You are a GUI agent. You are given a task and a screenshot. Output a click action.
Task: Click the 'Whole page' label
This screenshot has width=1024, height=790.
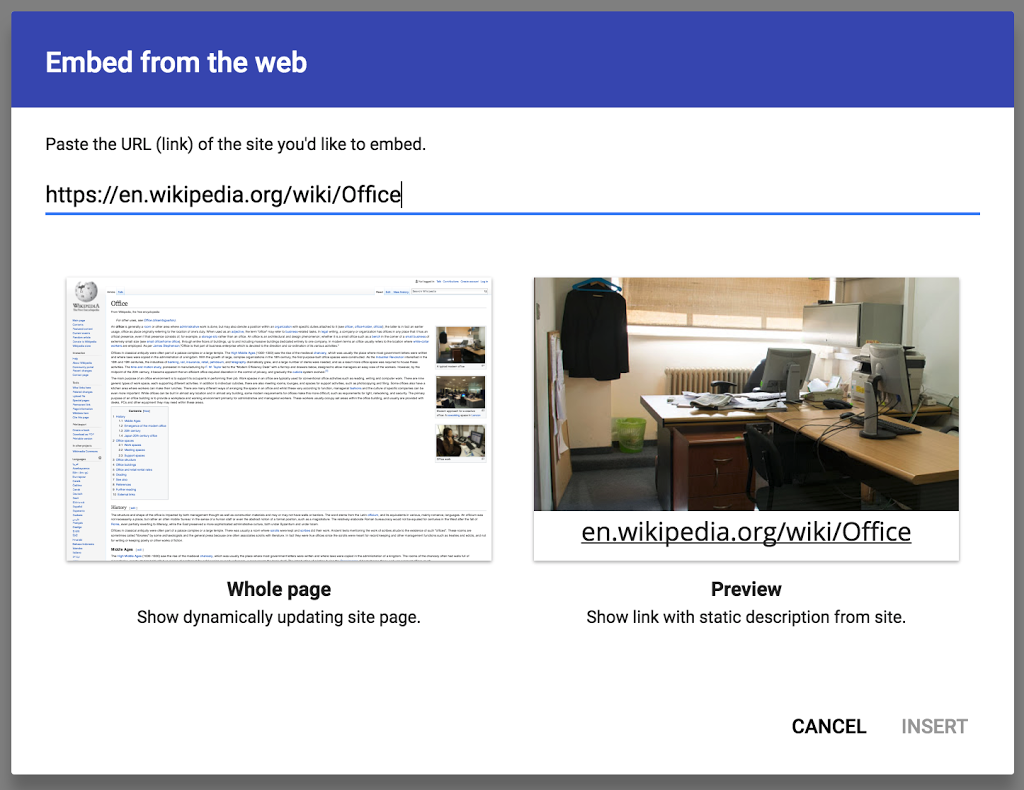pyautogui.click(x=279, y=589)
